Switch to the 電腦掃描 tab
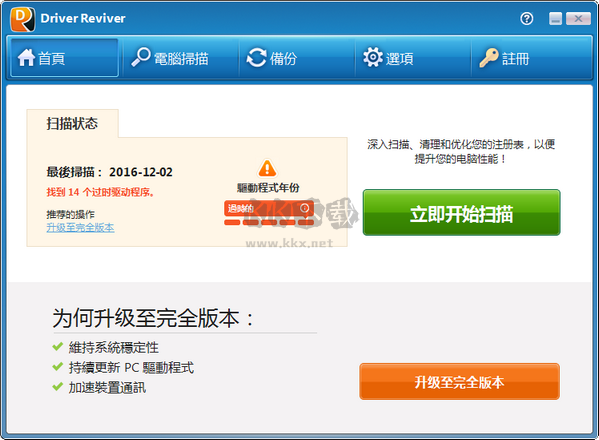Viewport: 599px width, 440px height. point(181,58)
